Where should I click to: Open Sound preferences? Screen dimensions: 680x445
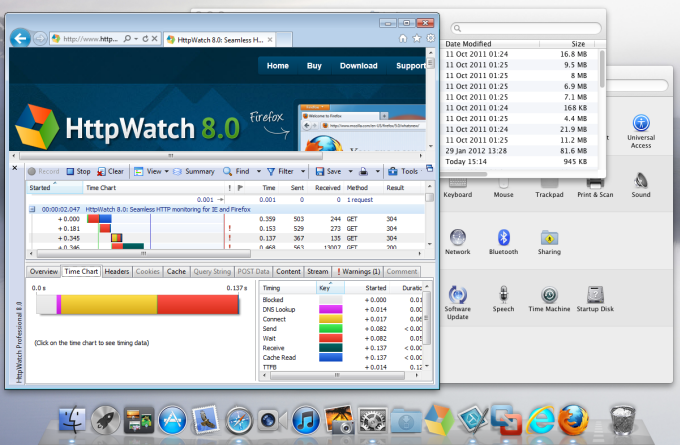641,185
